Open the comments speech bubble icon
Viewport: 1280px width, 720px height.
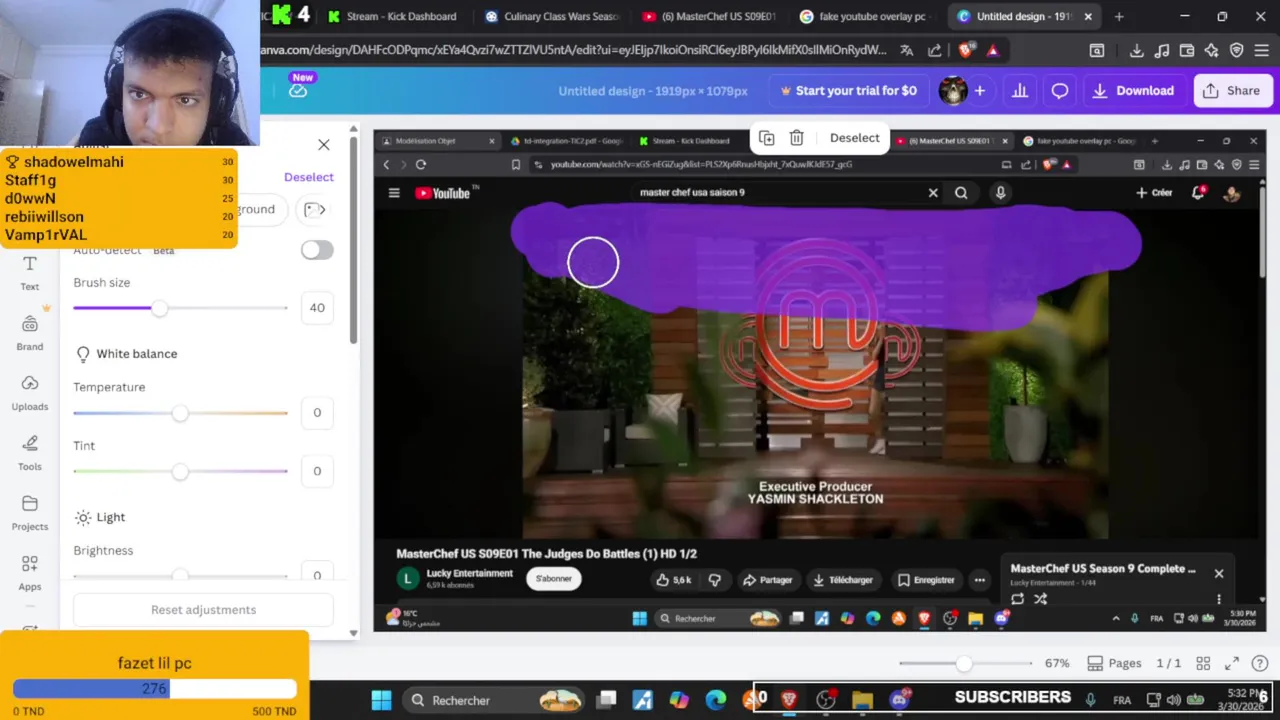coord(1060,91)
